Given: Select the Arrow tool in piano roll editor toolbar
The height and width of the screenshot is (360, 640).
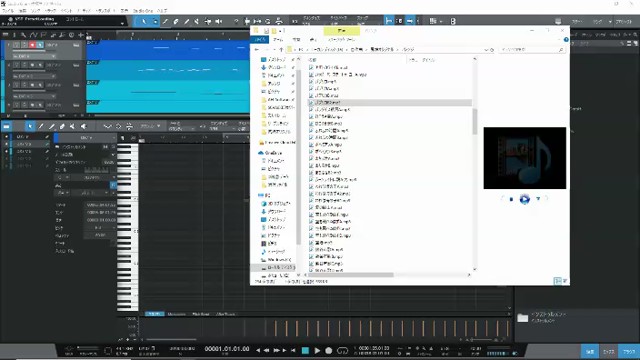Looking at the screenshot, I should [x=29, y=127].
